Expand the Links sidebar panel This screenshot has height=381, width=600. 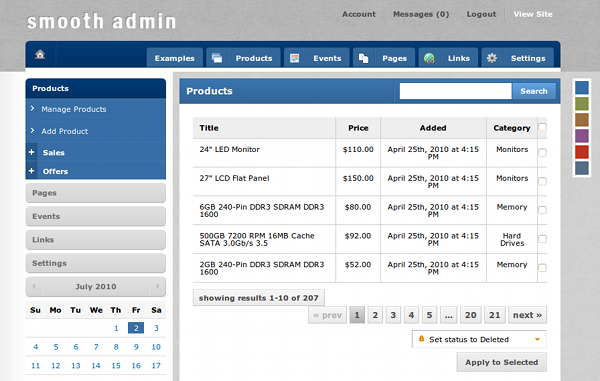pyautogui.click(x=96, y=239)
